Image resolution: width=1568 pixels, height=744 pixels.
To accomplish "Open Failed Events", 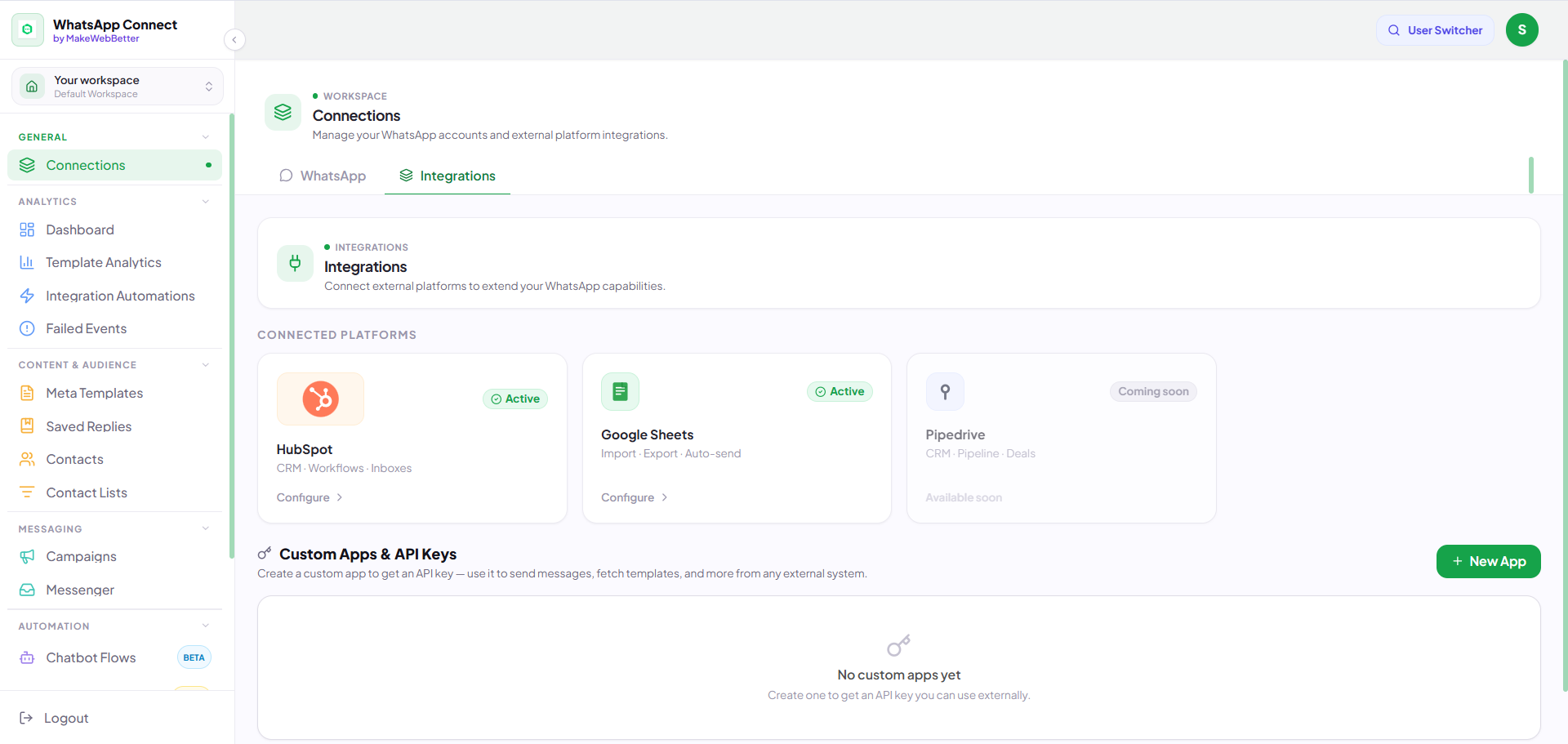I will 114,328.
